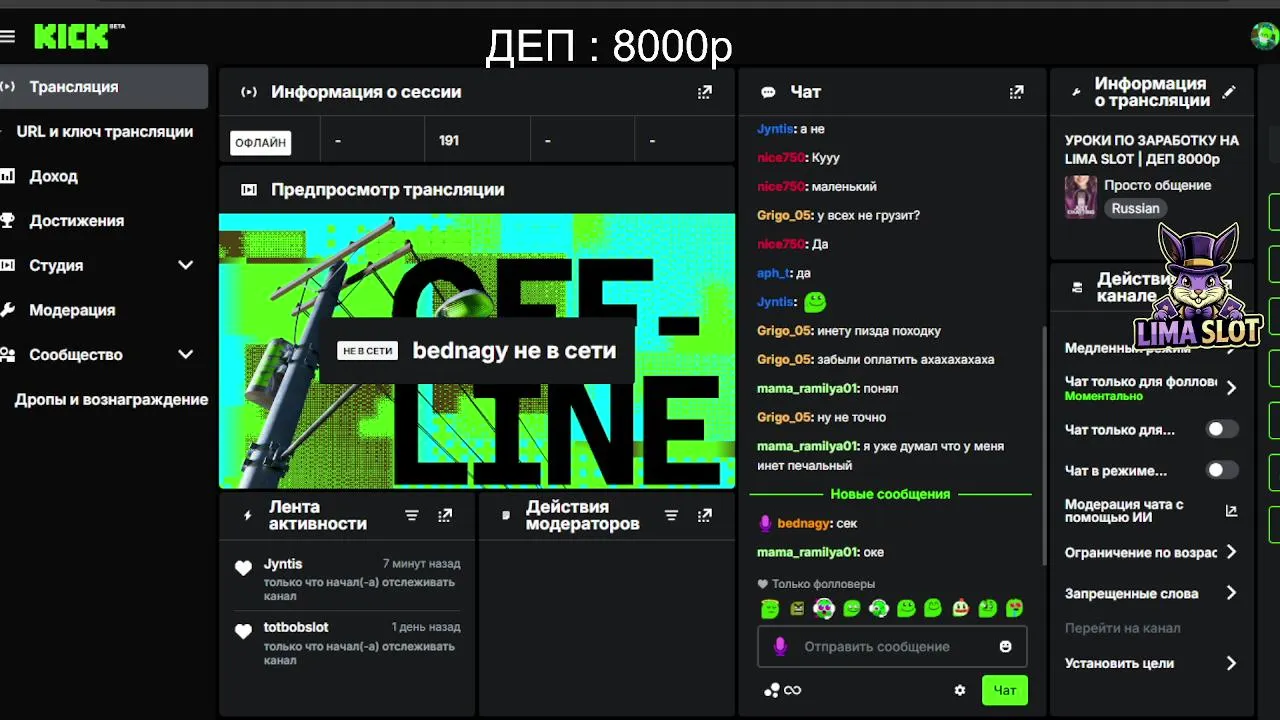Screen dimensions: 1280x720
Task: Expand the Сообщество sidebar section
Action: [185, 354]
